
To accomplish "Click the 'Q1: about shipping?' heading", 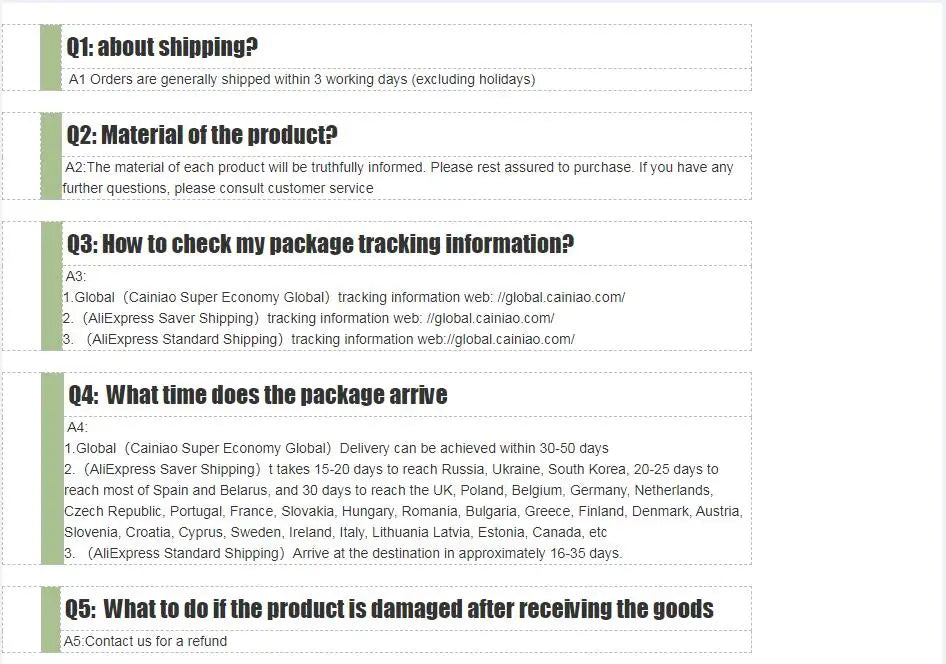I will coord(162,46).
